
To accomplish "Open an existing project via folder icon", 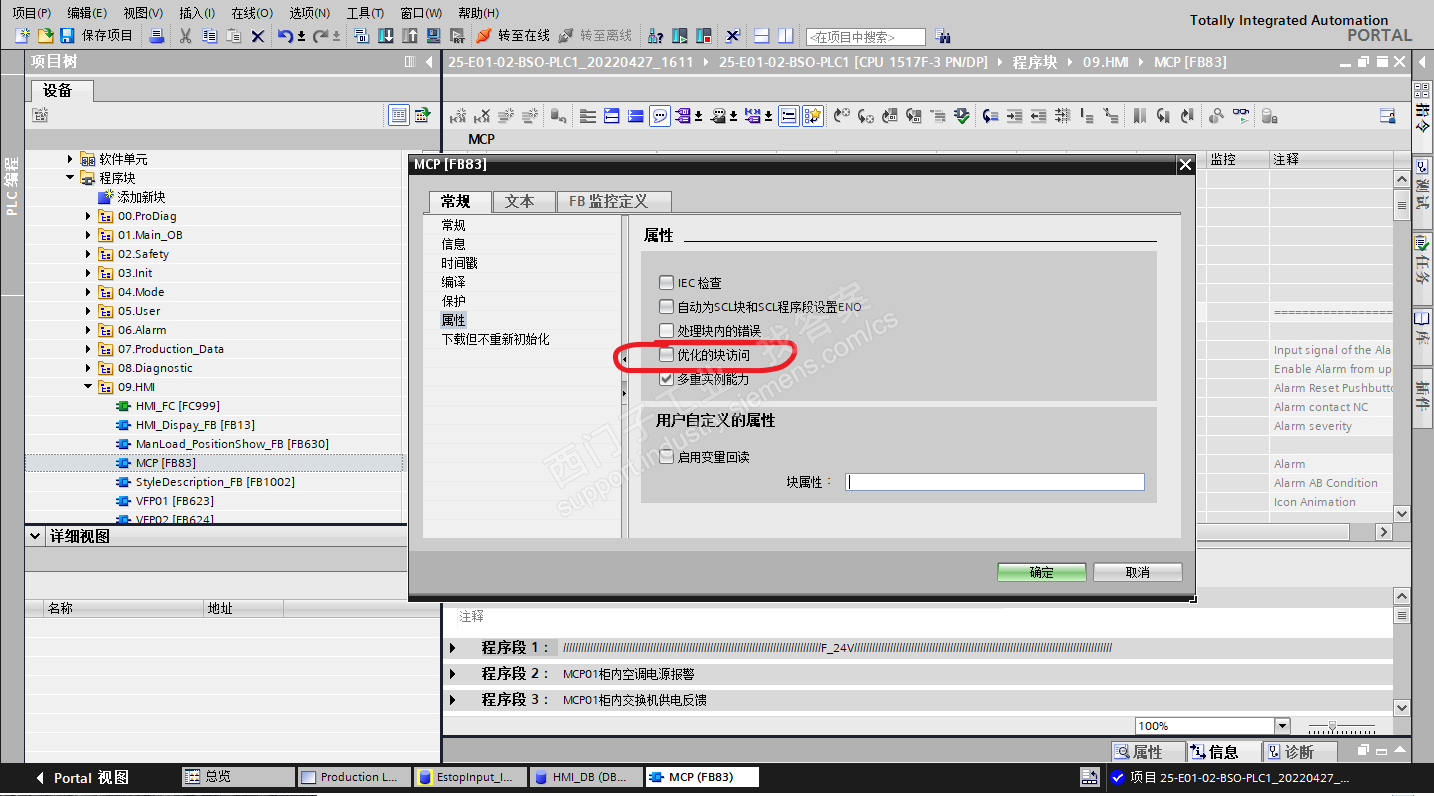I will pyautogui.click(x=45, y=36).
